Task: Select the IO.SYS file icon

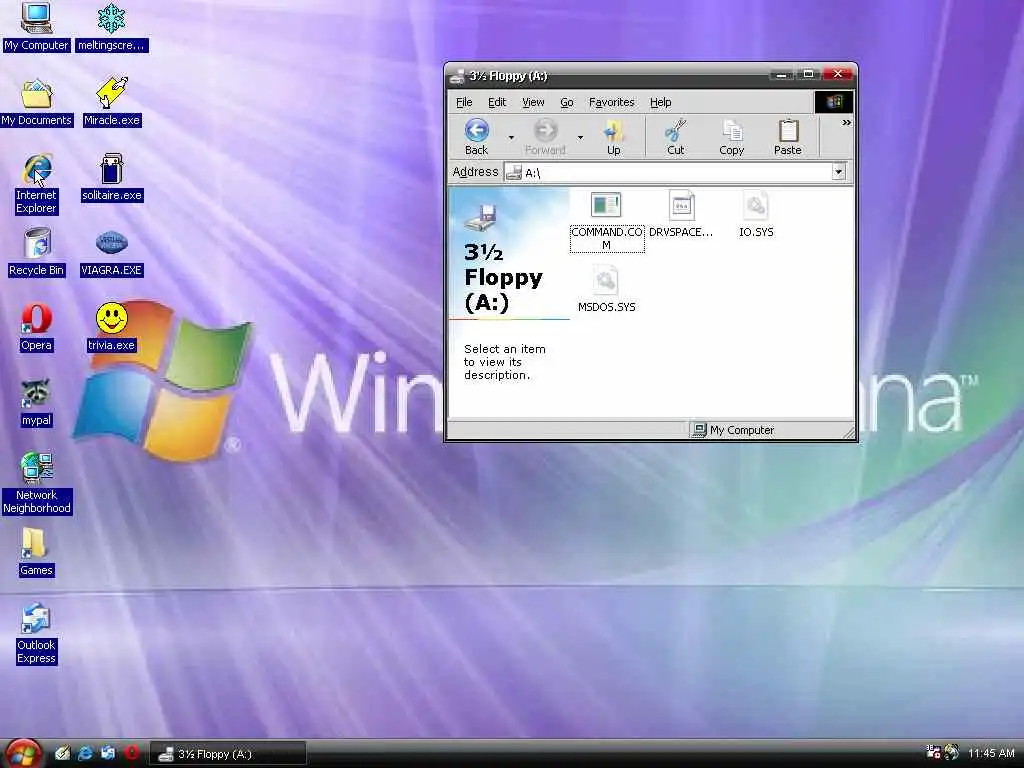Action: [x=756, y=205]
